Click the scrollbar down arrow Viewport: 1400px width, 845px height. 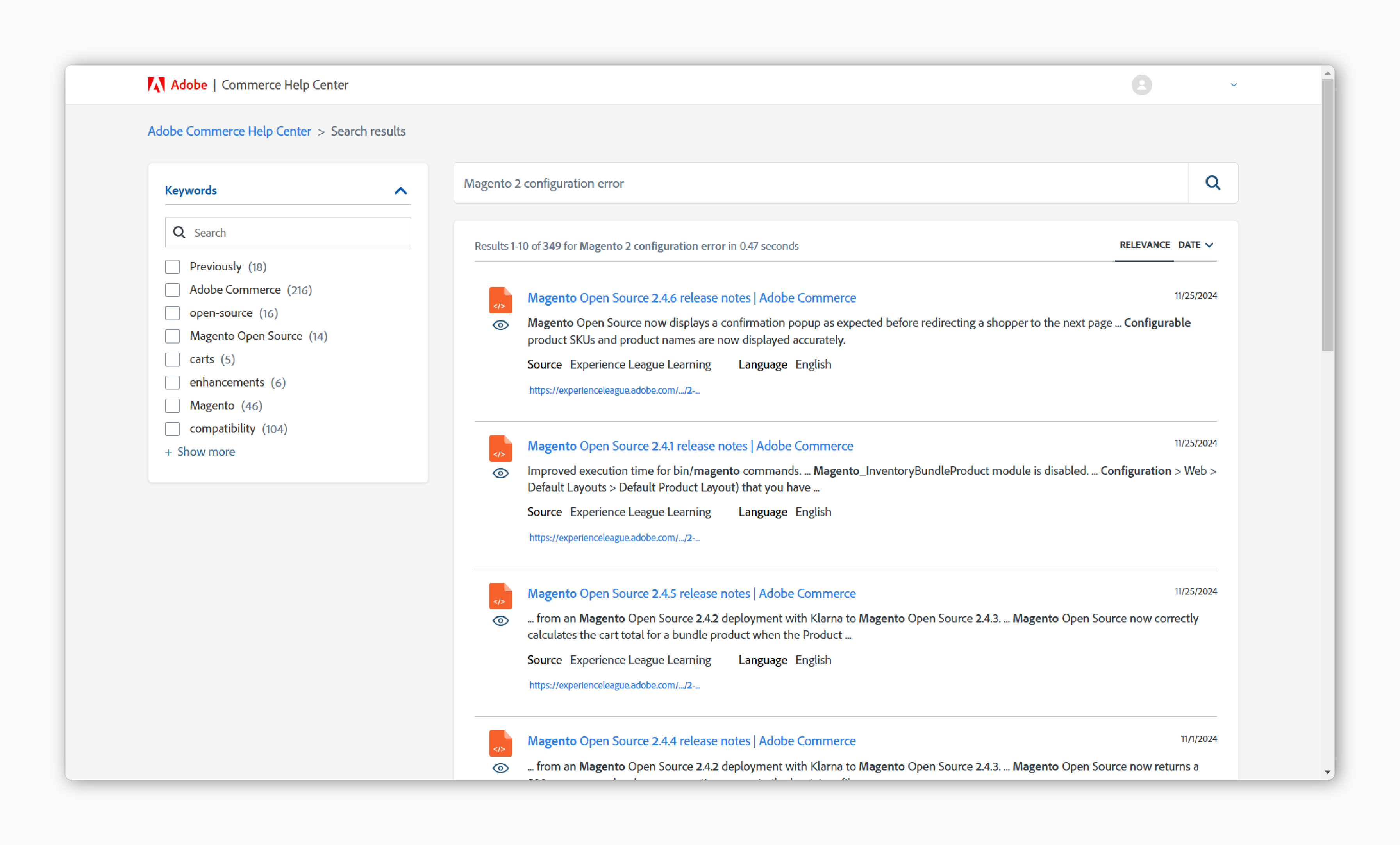(1327, 772)
